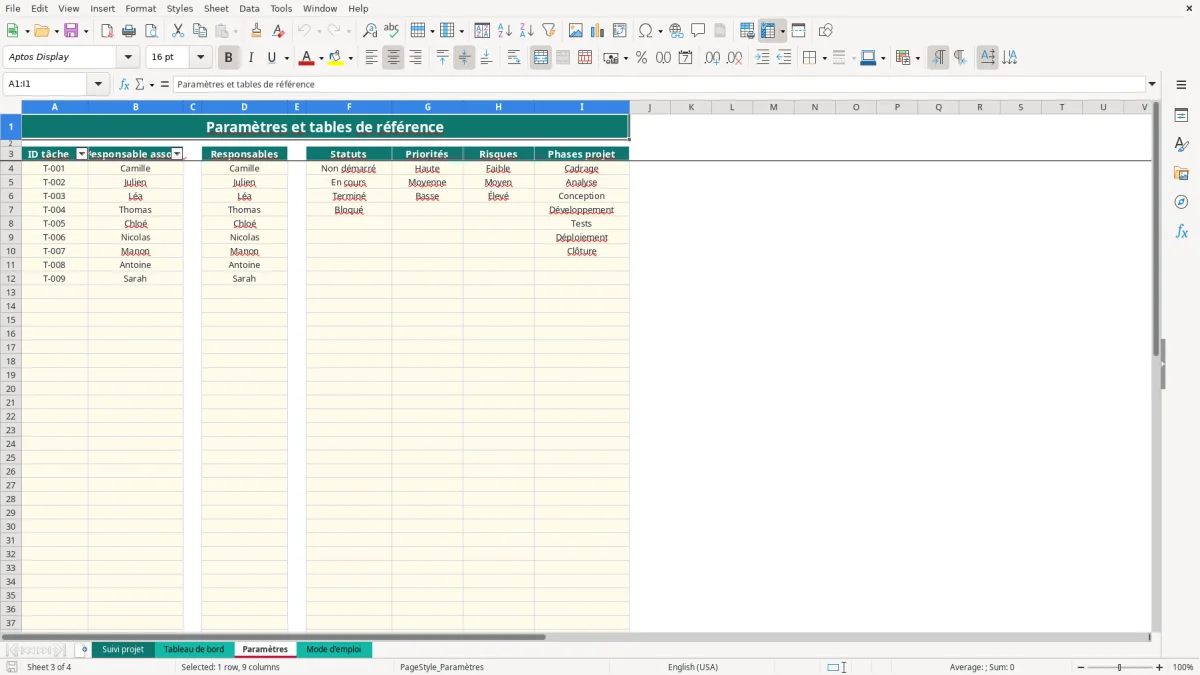Open the Data menu
The height and width of the screenshot is (675, 1200).
249,8
